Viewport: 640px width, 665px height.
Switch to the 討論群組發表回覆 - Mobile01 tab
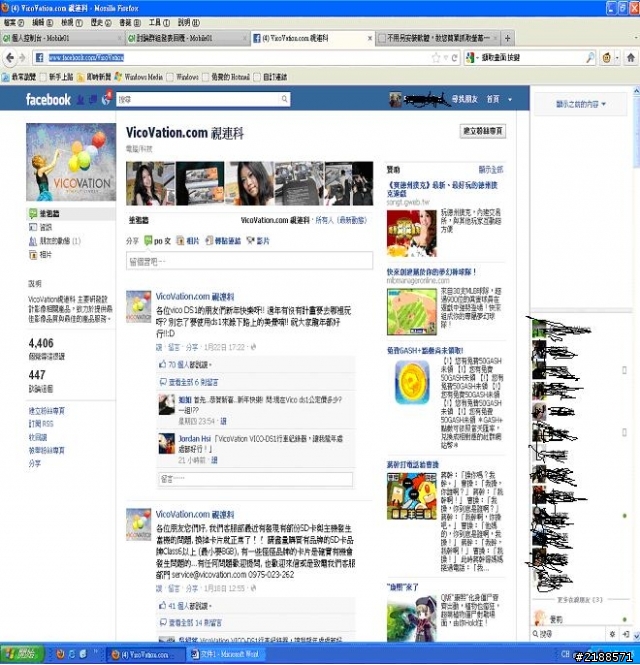(x=188, y=38)
